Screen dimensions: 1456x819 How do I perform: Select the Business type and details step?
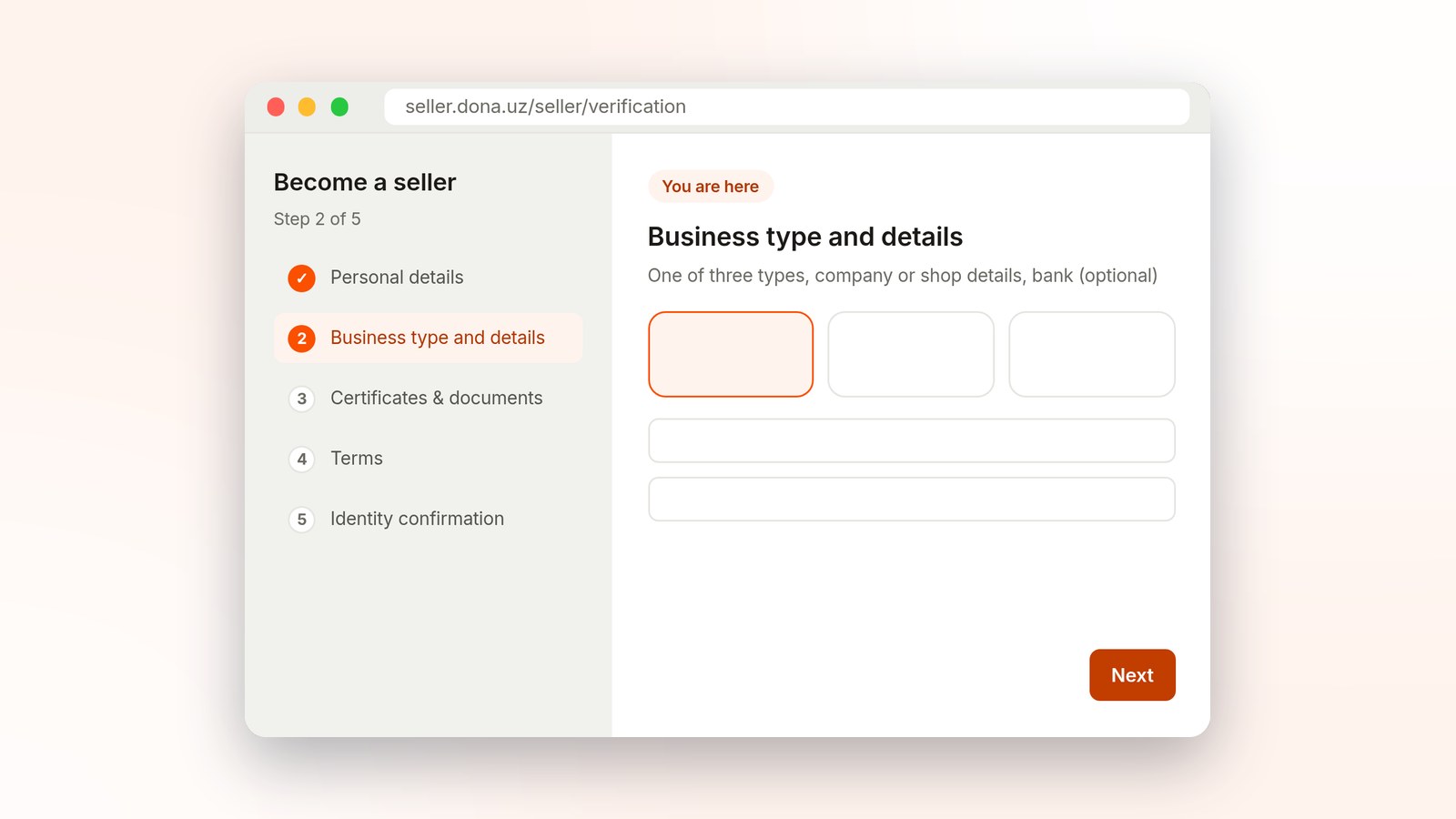coord(428,339)
